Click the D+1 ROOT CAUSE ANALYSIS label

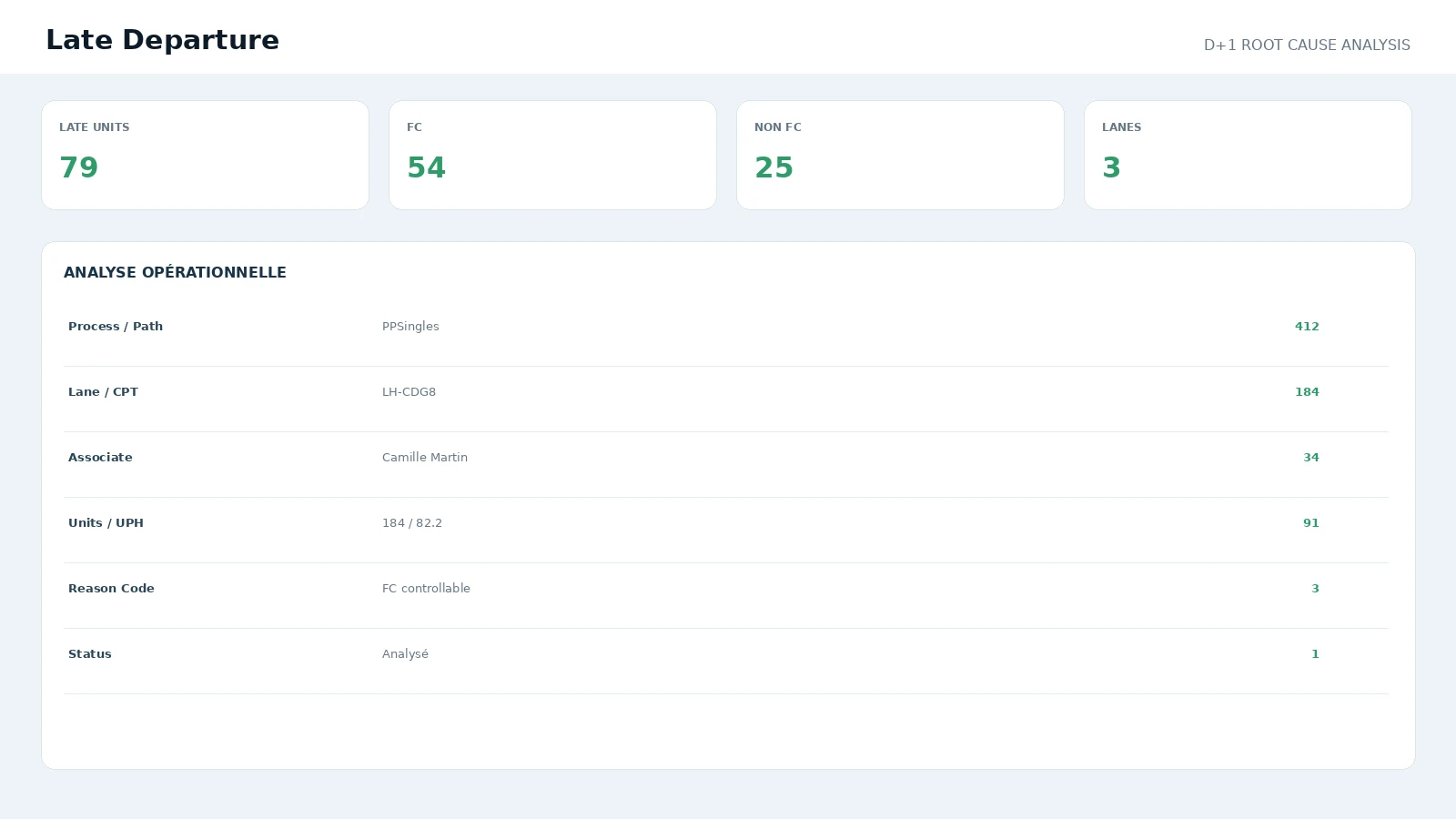[x=1307, y=45]
